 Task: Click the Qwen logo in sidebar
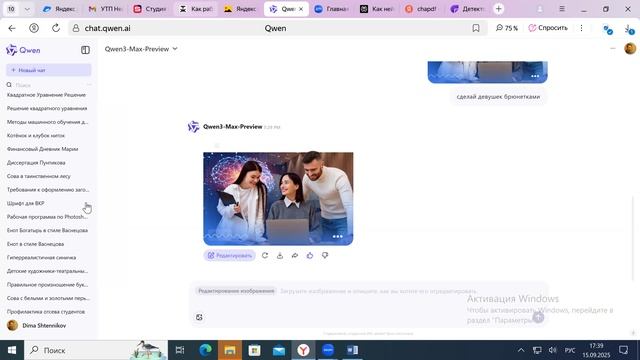point(23,50)
